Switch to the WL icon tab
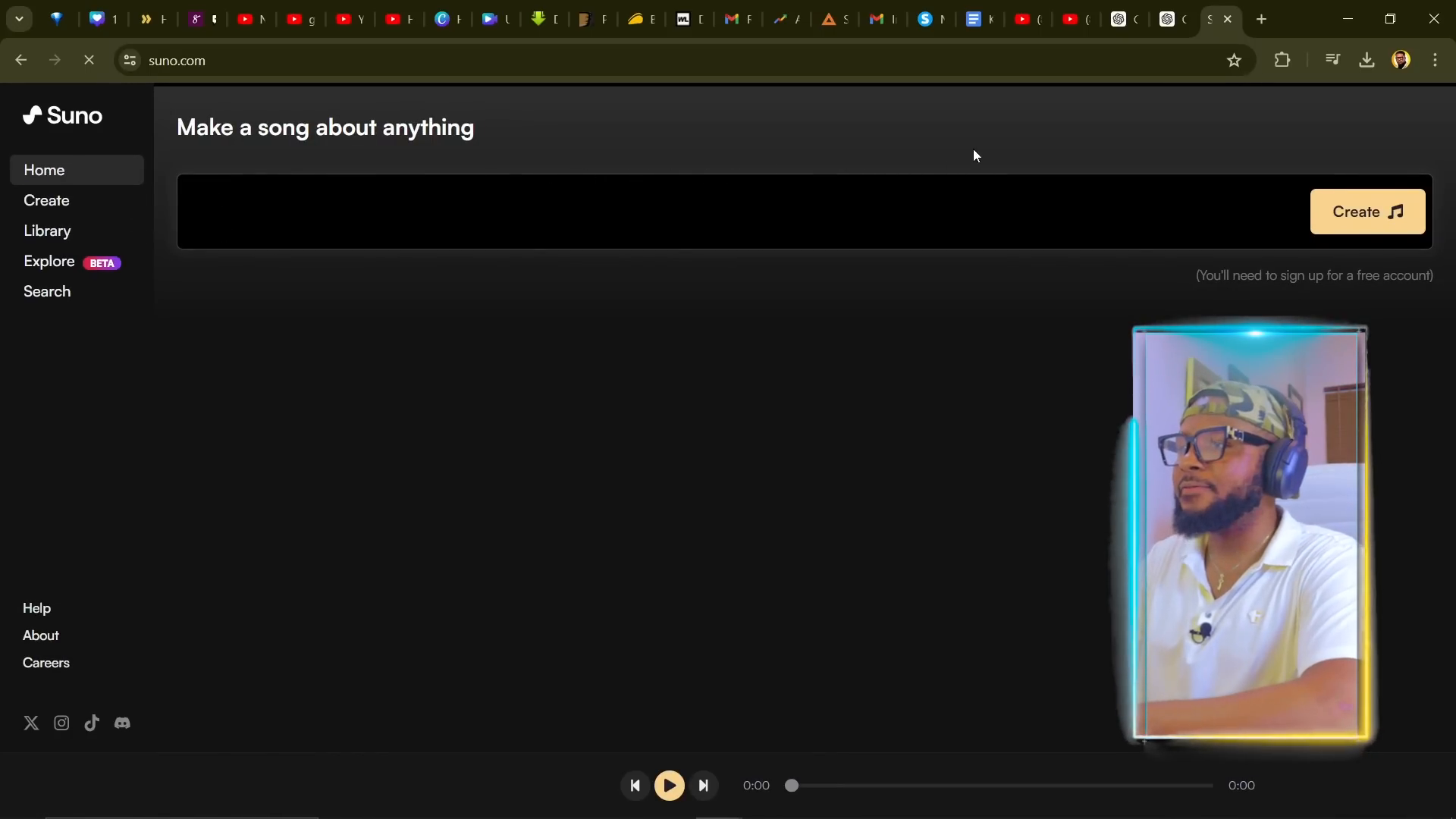This screenshot has height=819, width=1456. [x=690, y=19]
